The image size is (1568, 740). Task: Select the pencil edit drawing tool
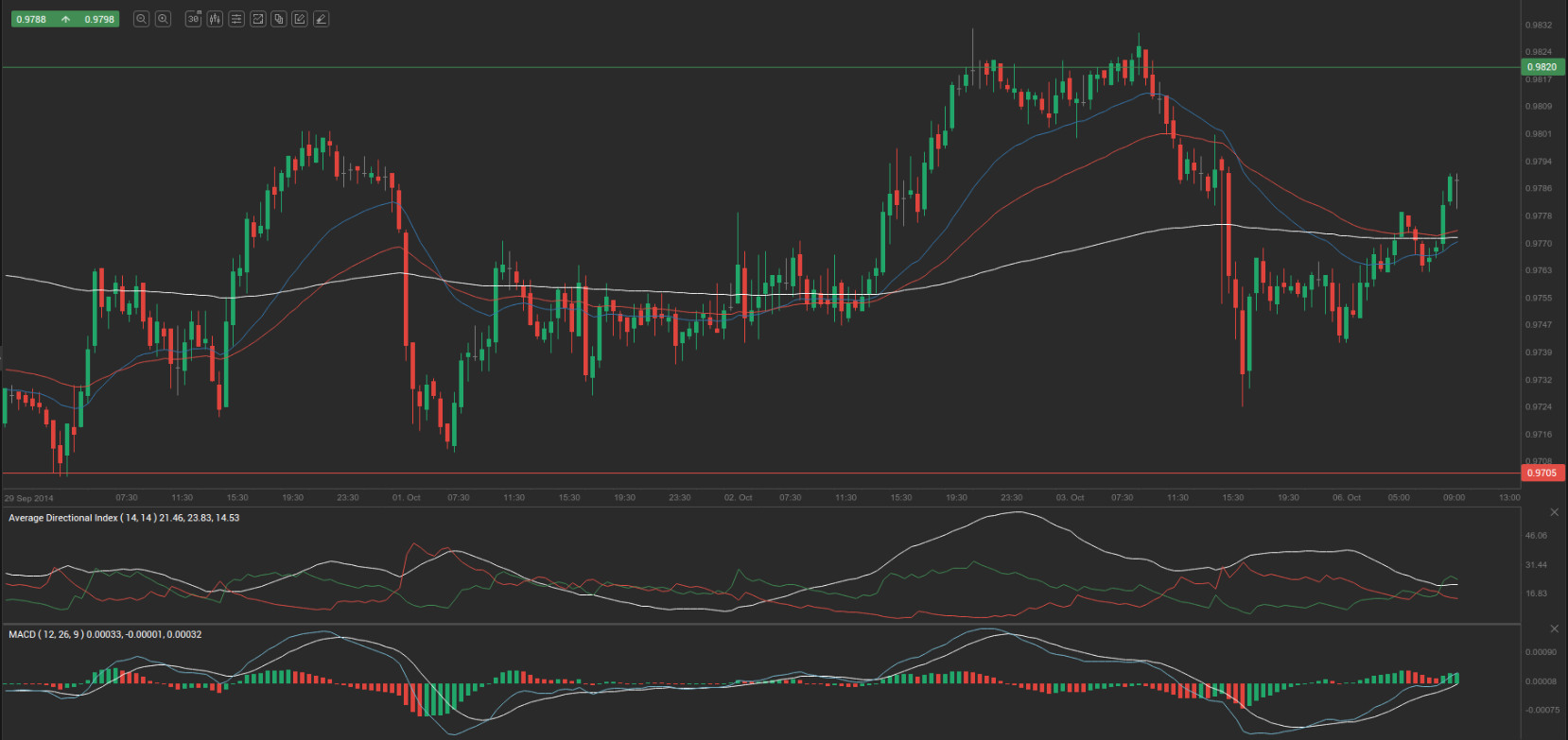pos(300,19)
